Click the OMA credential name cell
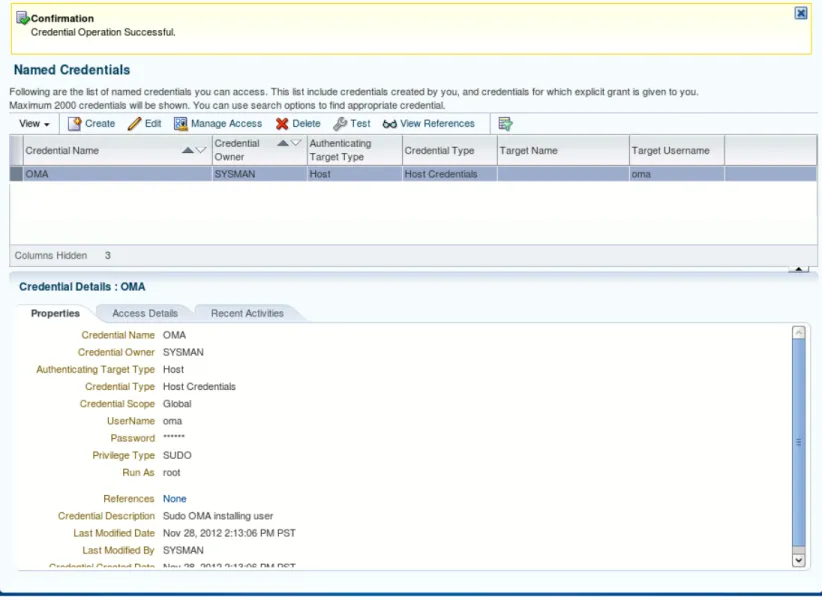 click(117, 174)
